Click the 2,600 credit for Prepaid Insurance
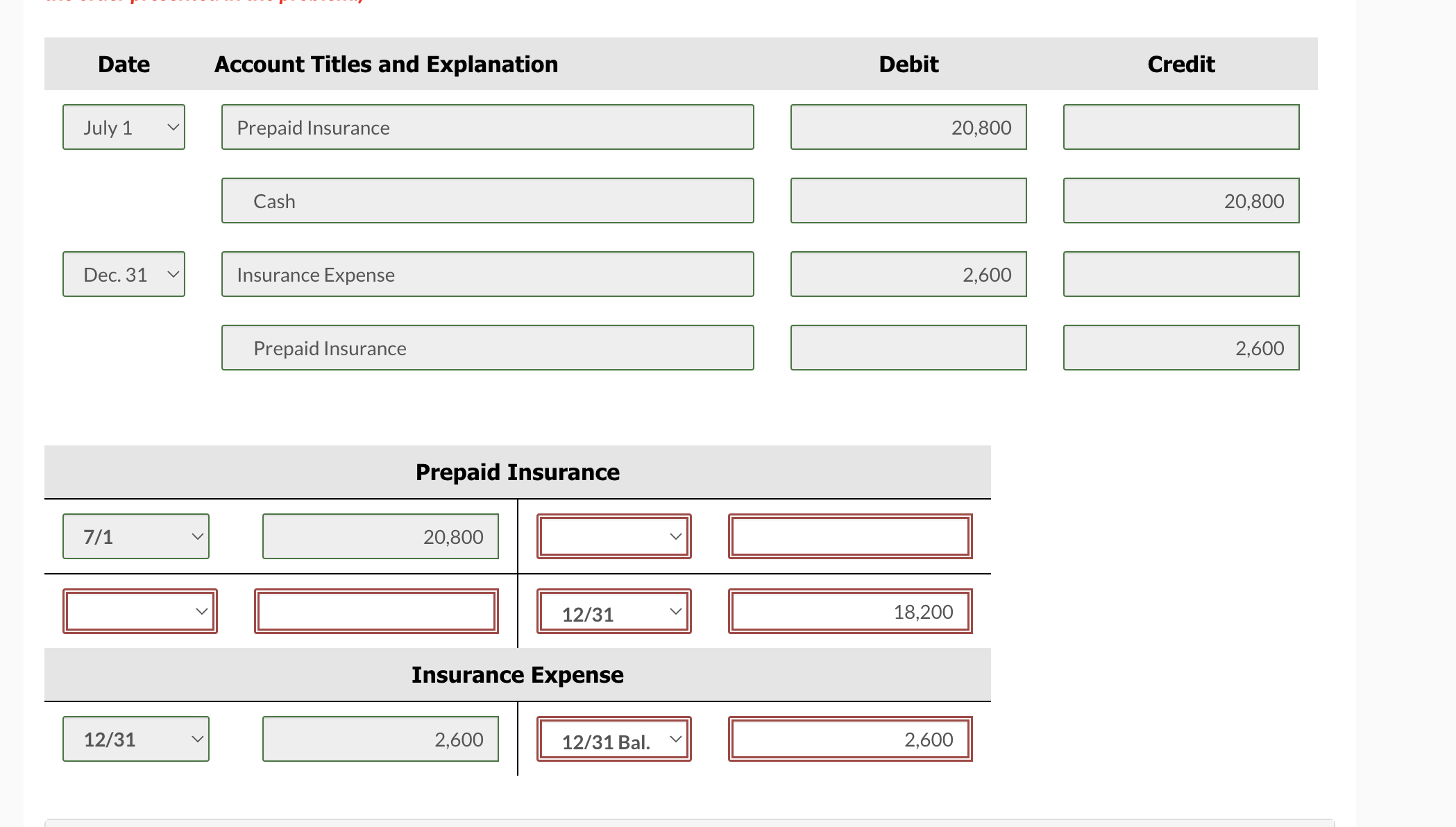 click(x=1180, y=348)
